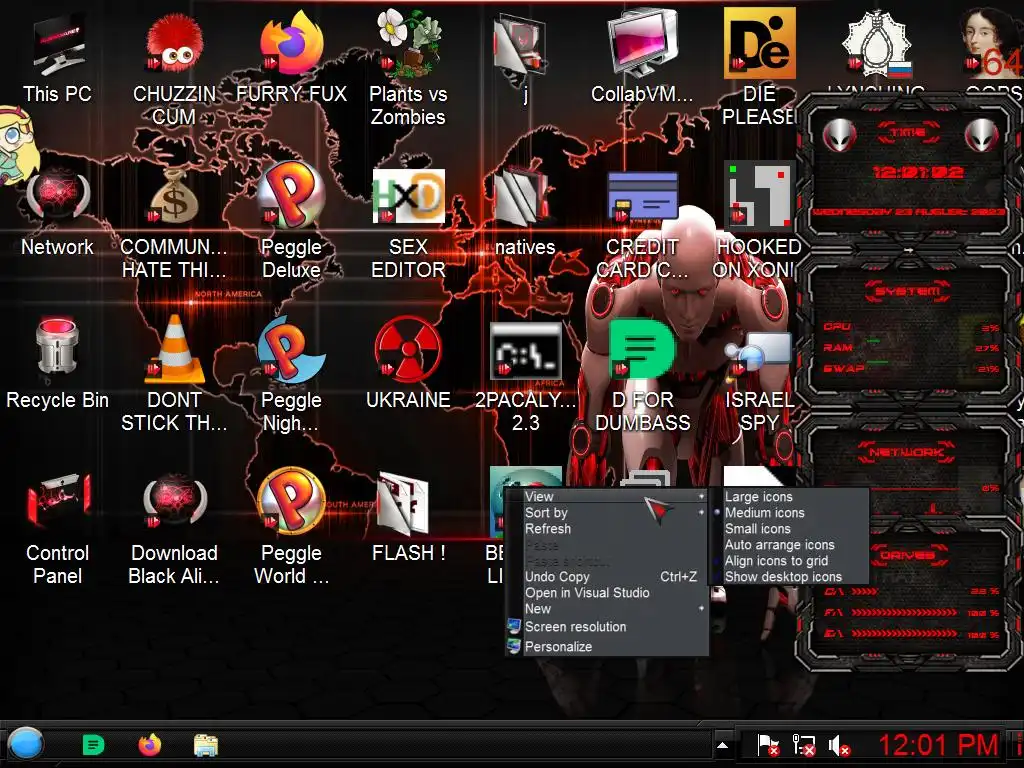Viewport: 1024px width, 768px height.
Task: Click the Start orb button
Action: pyautogui.click(x=26, y=744)
